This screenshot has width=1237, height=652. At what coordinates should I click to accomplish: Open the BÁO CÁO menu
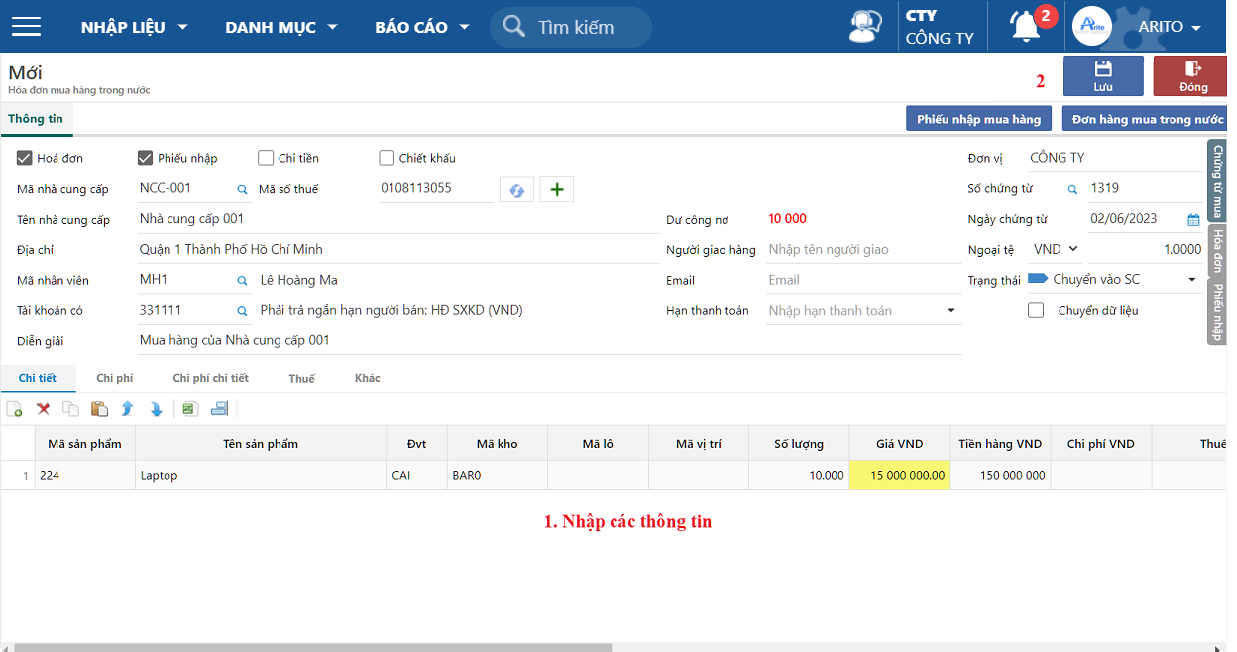pos(422,27)
